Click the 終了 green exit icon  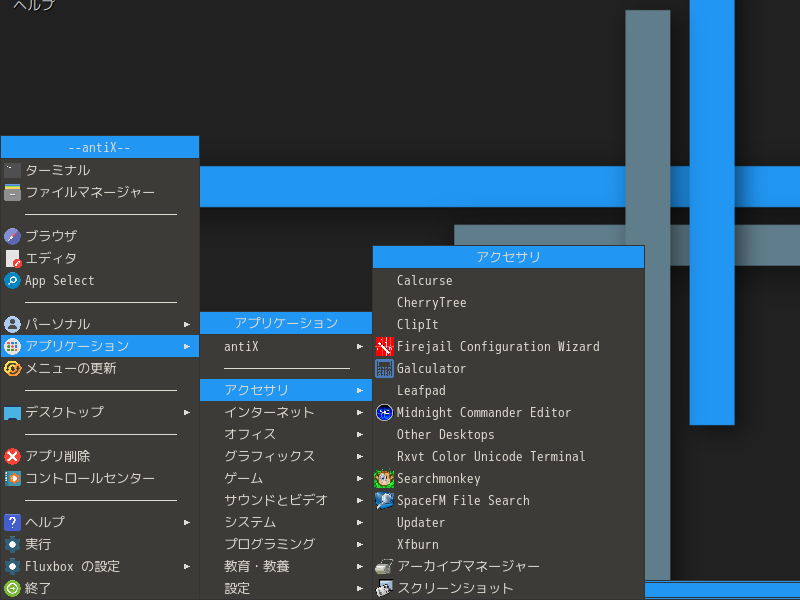click(x=12, y=588)
